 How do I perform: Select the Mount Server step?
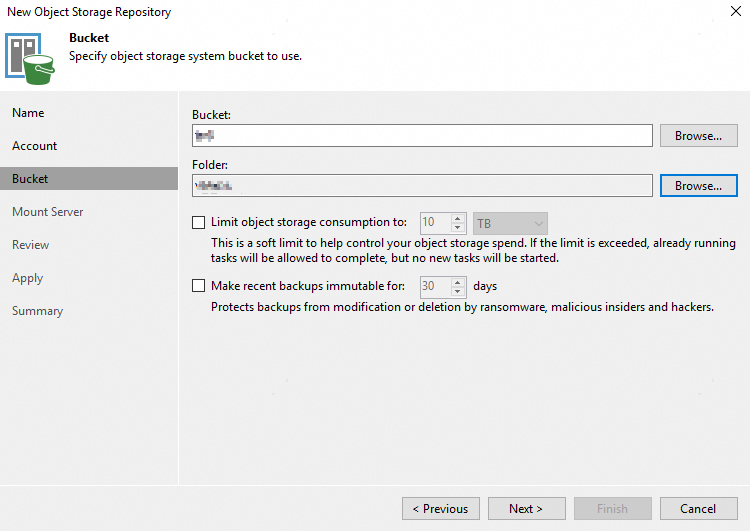click(47, 212)
